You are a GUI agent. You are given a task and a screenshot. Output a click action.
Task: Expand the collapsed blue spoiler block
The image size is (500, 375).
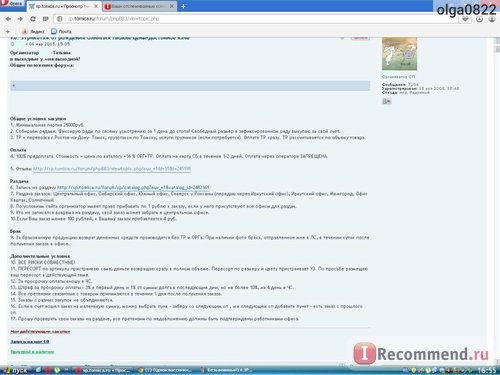point(190,86)
